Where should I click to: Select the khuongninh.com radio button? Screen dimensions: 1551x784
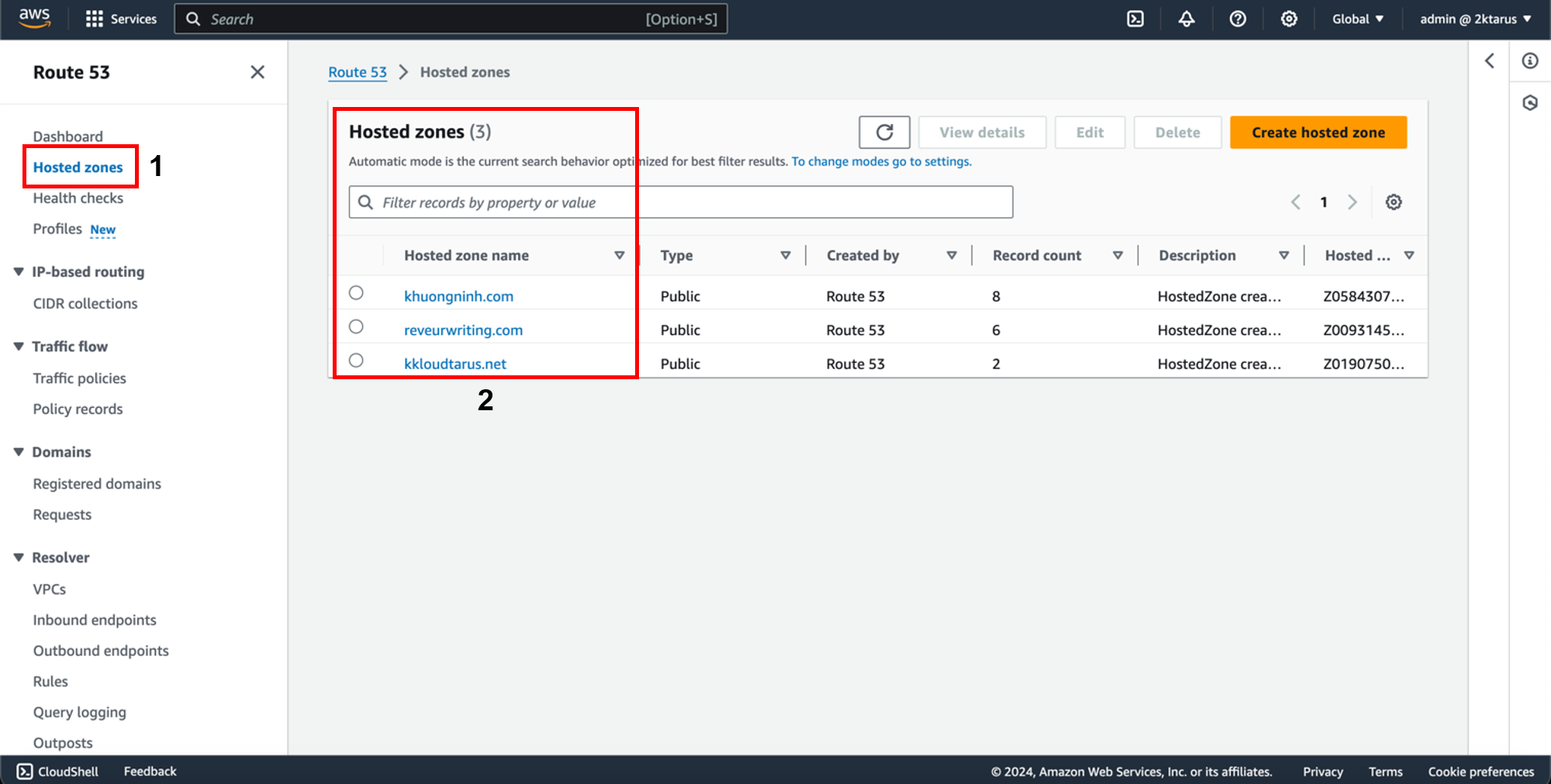356,292
